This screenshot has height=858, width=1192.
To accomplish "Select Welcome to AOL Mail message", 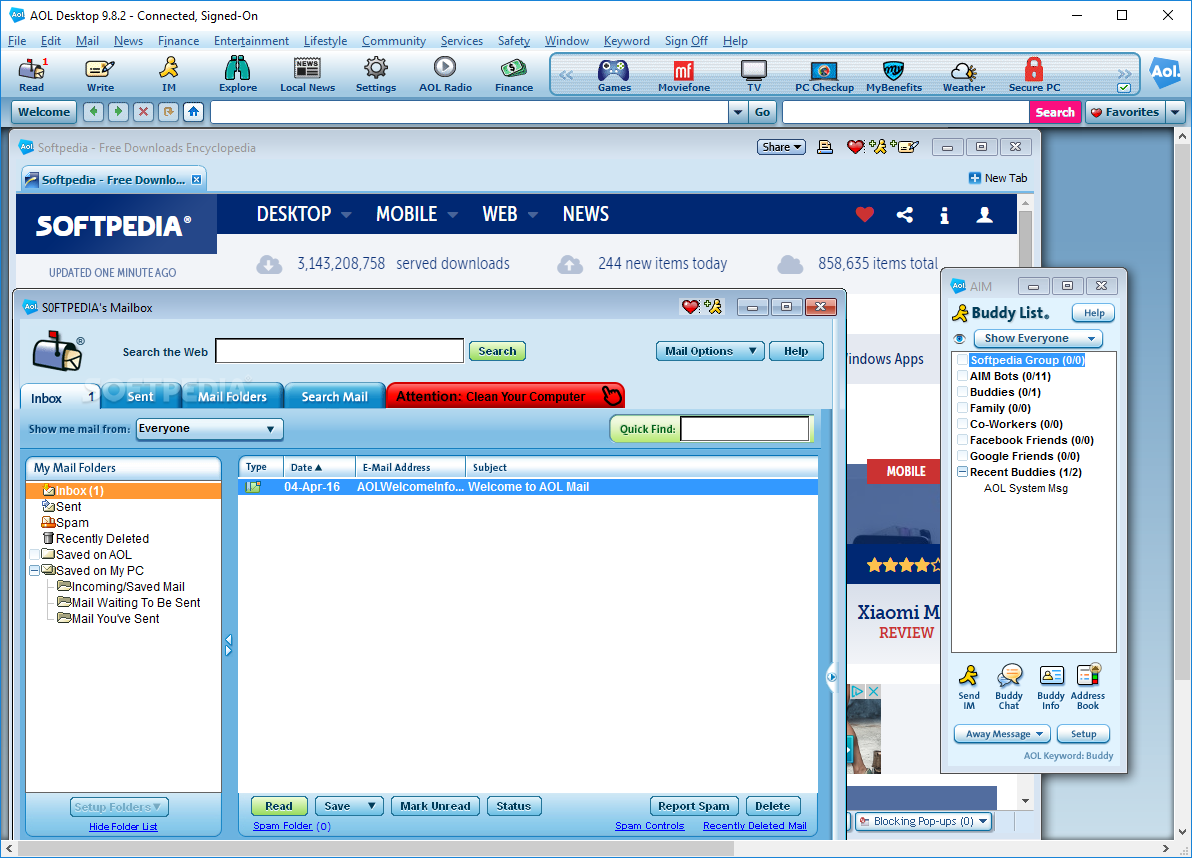I will 528,487.
